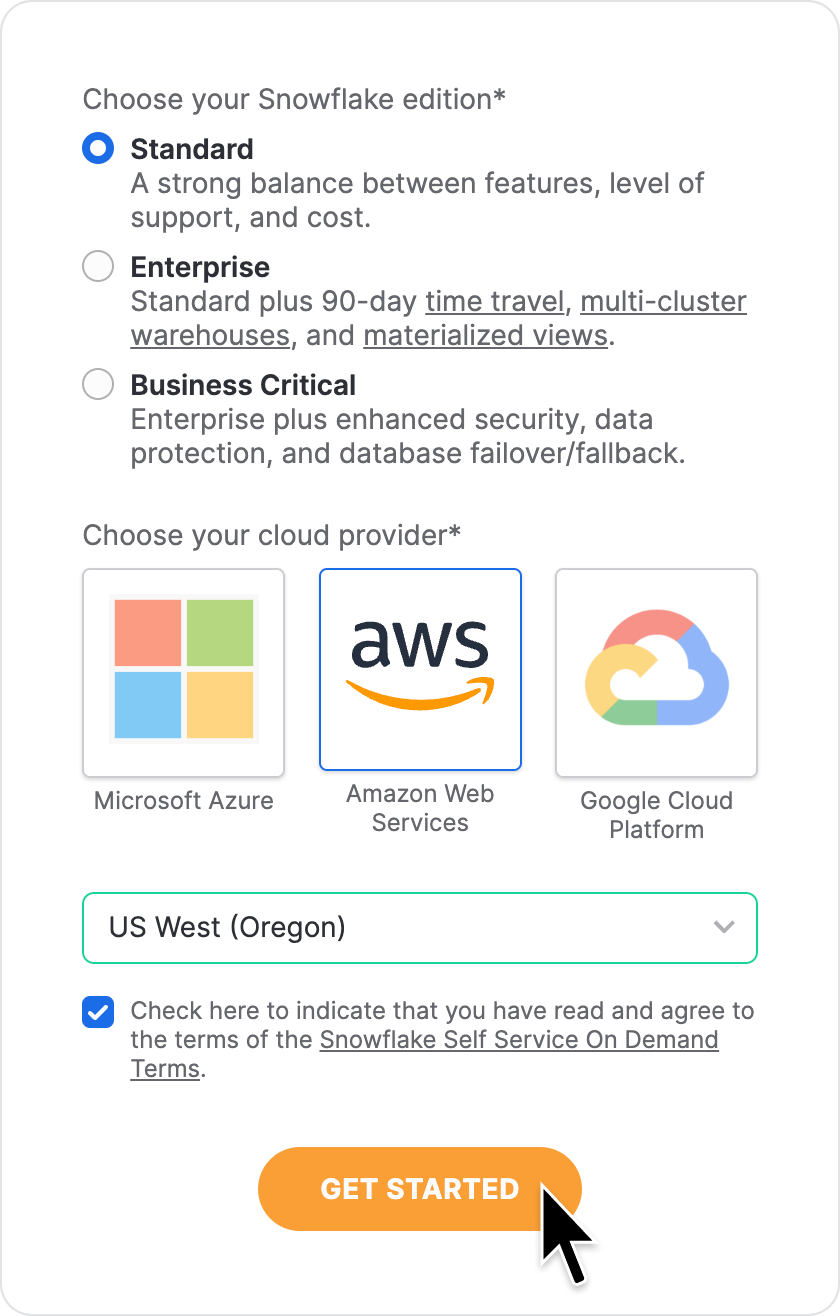
Task: Open the time travel link
Action: tap(497, 301)
